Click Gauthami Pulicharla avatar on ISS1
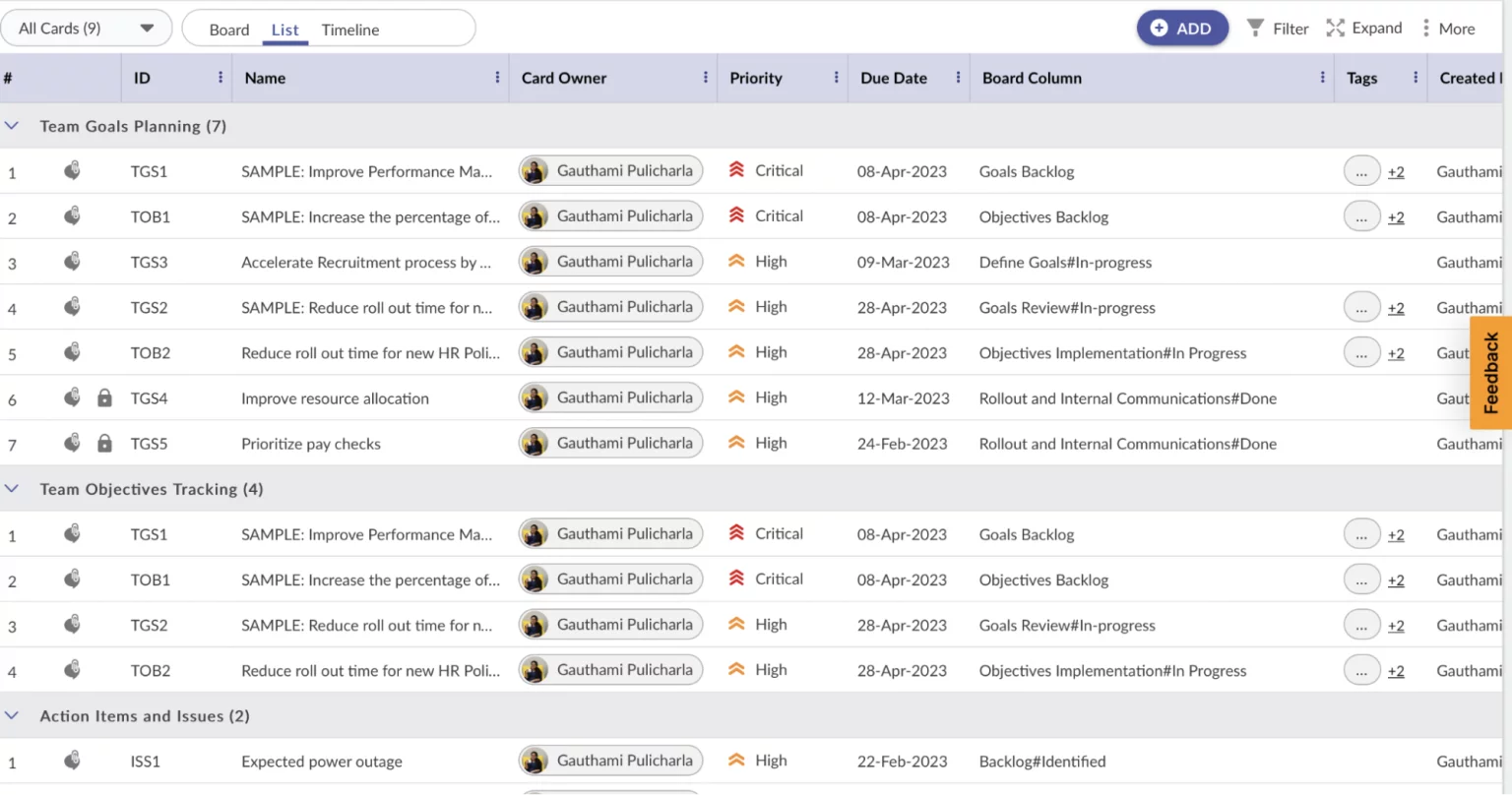1512x795 pixels. (x=535, y=761)
